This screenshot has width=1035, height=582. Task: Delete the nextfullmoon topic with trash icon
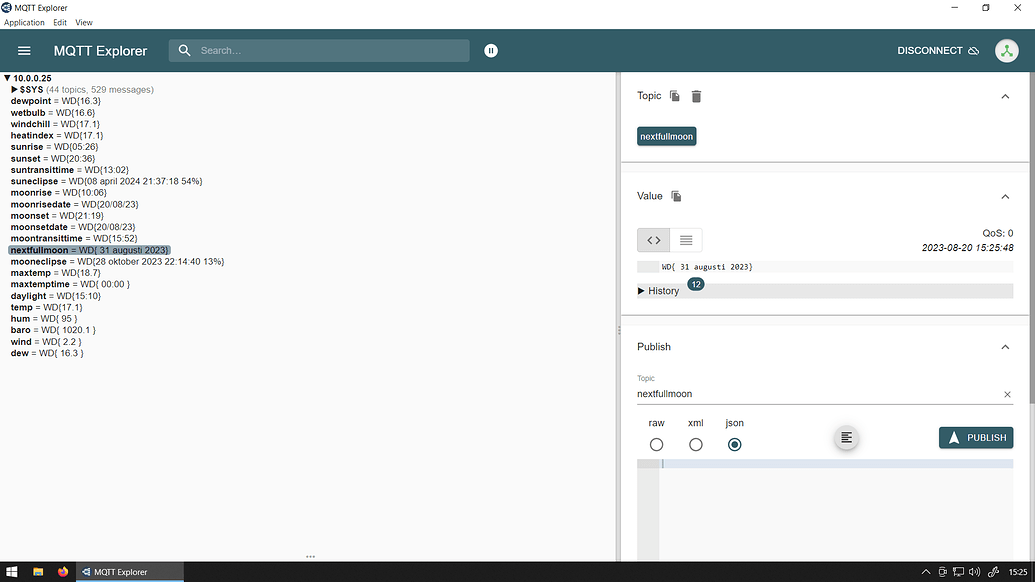696,96
